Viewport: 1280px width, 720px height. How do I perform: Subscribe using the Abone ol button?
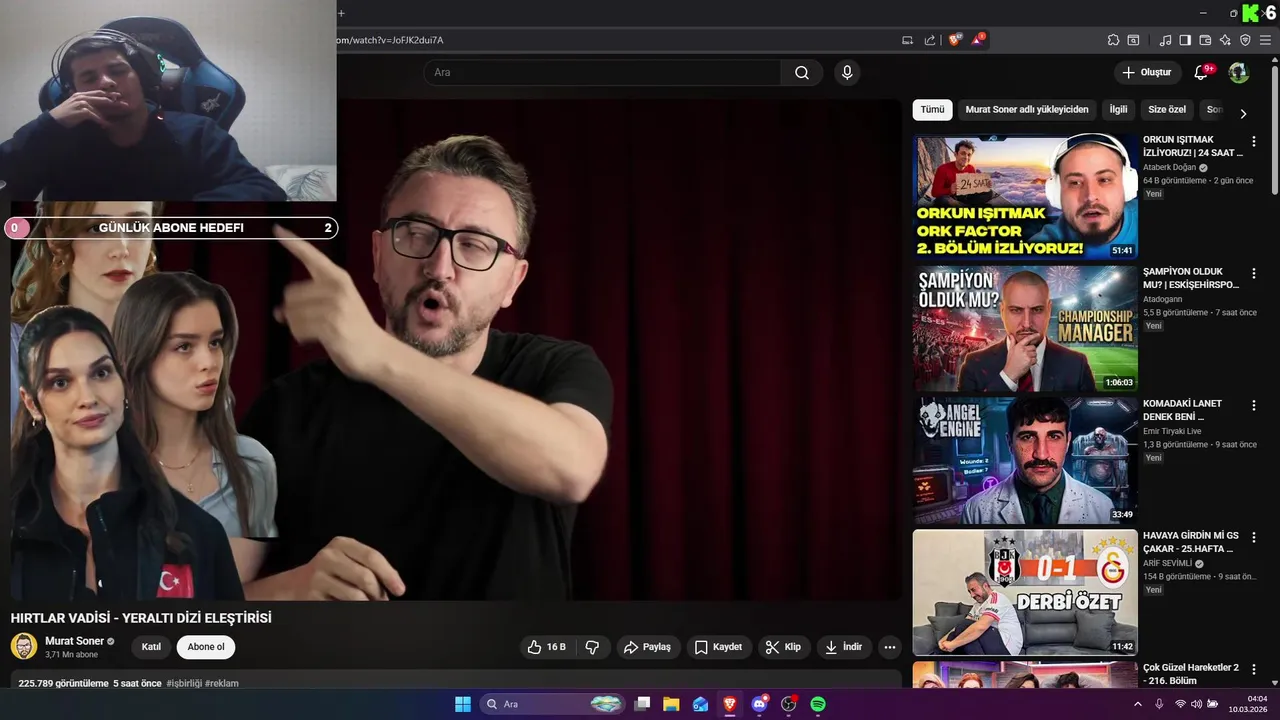(206, 647)
